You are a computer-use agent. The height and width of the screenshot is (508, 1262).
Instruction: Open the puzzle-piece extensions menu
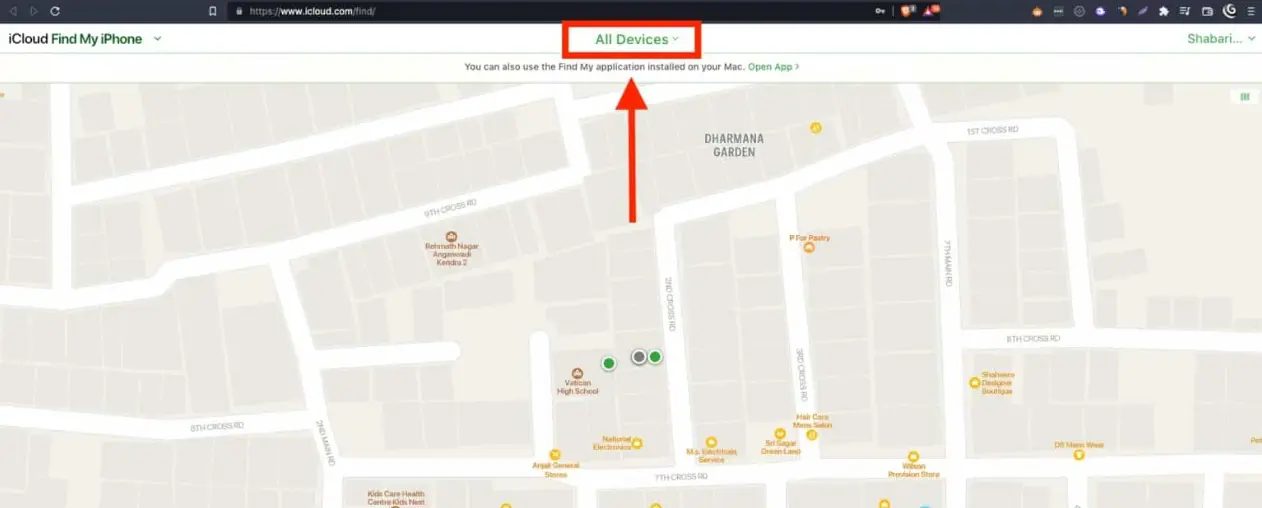[x=1164, y=11]
